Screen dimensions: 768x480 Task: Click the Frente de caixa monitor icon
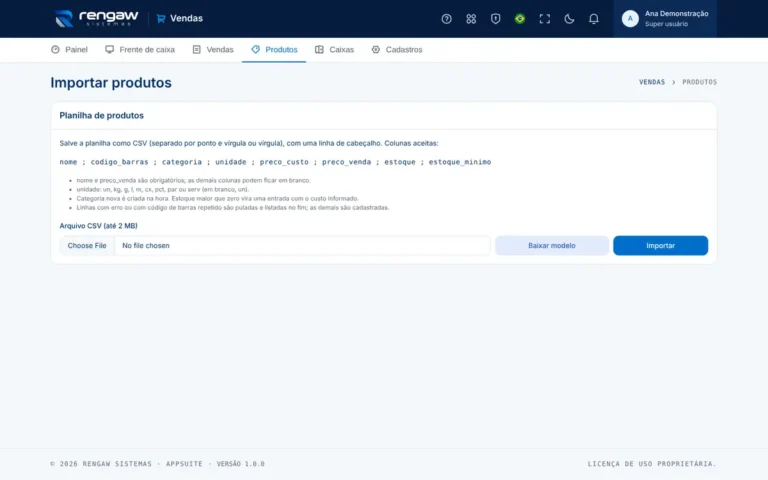tap(110, 49)
